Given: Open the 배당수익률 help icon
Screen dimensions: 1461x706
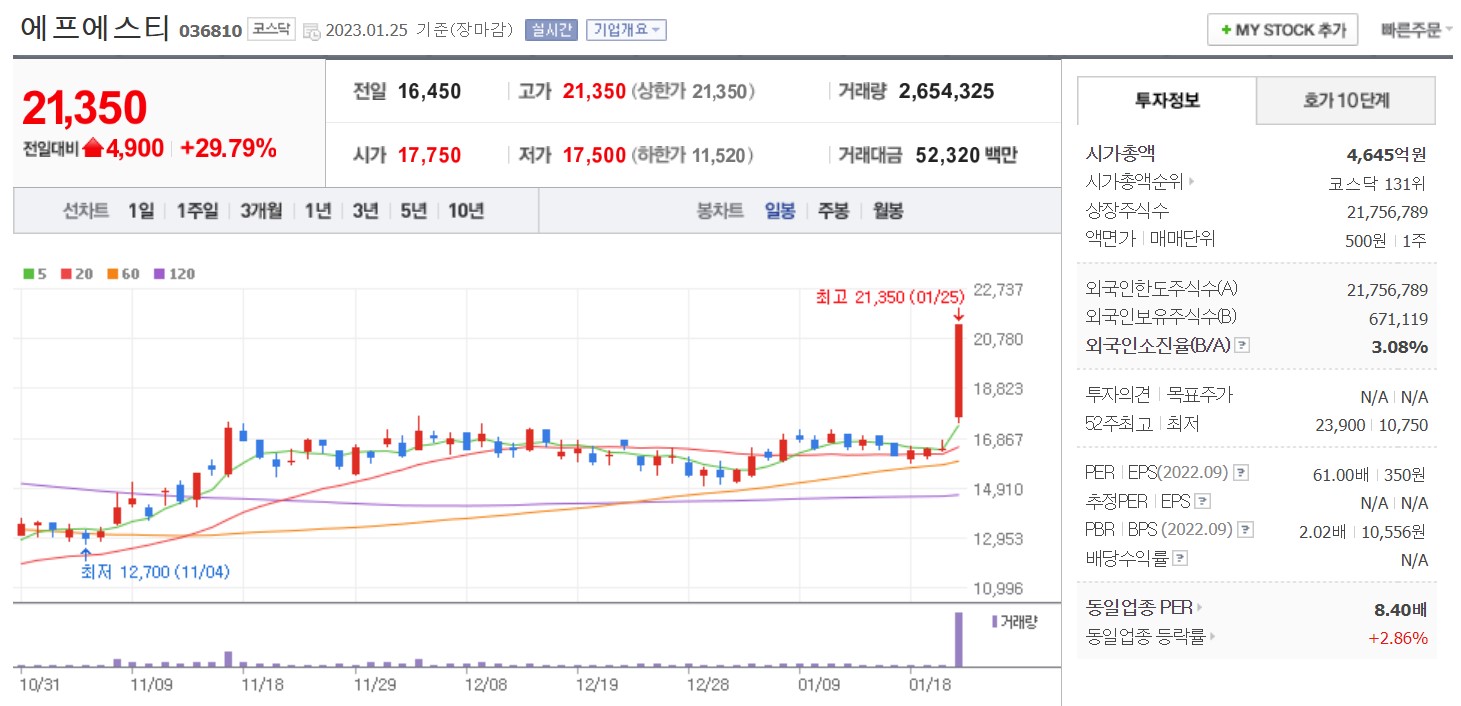Looking at the screenshot, I should [x=1179, y=556].
